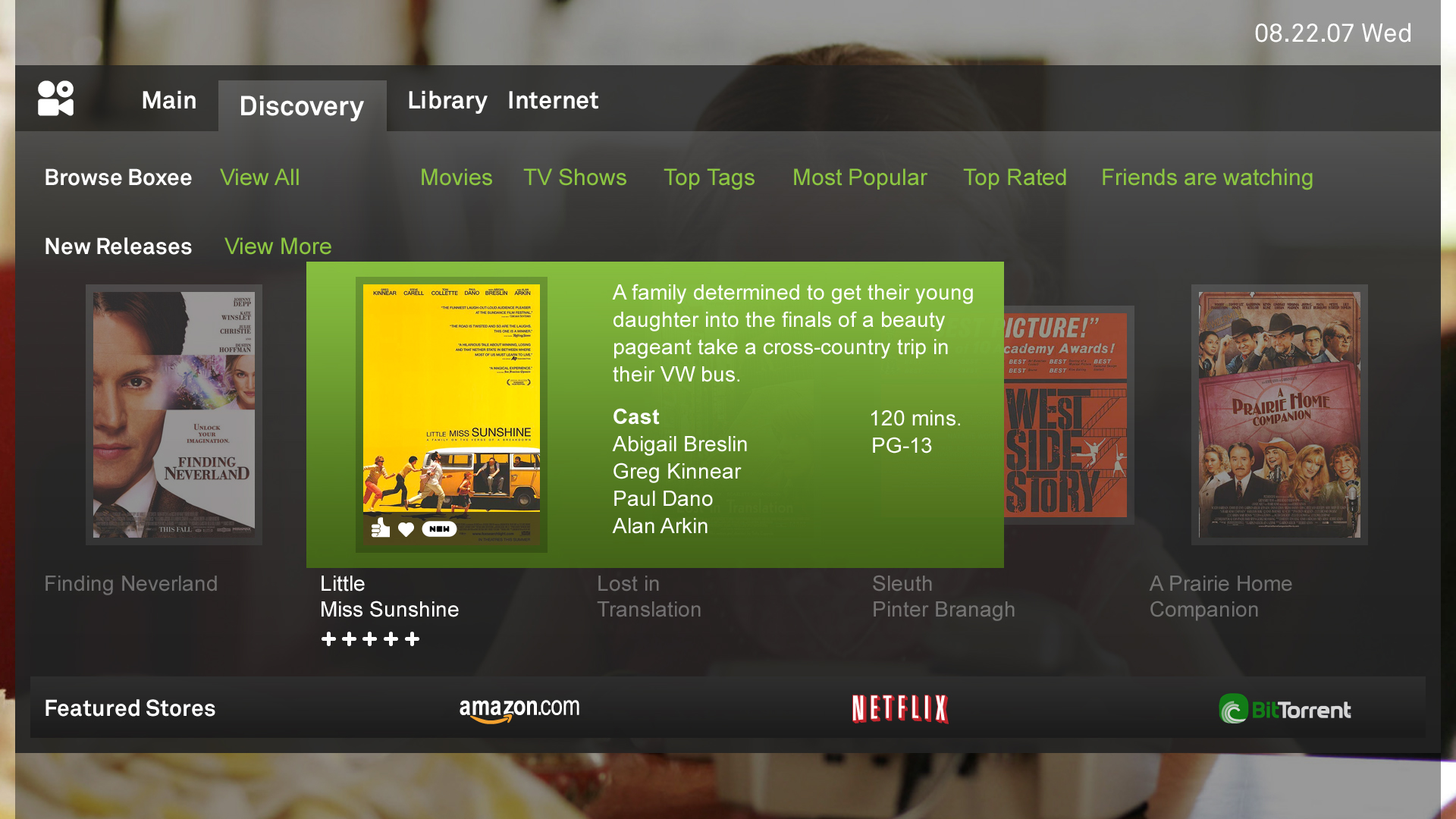The height and width of the screenshot is (819, 1456).
Task: Open the BitTorrent store logo
Action: pos(1285,709)
